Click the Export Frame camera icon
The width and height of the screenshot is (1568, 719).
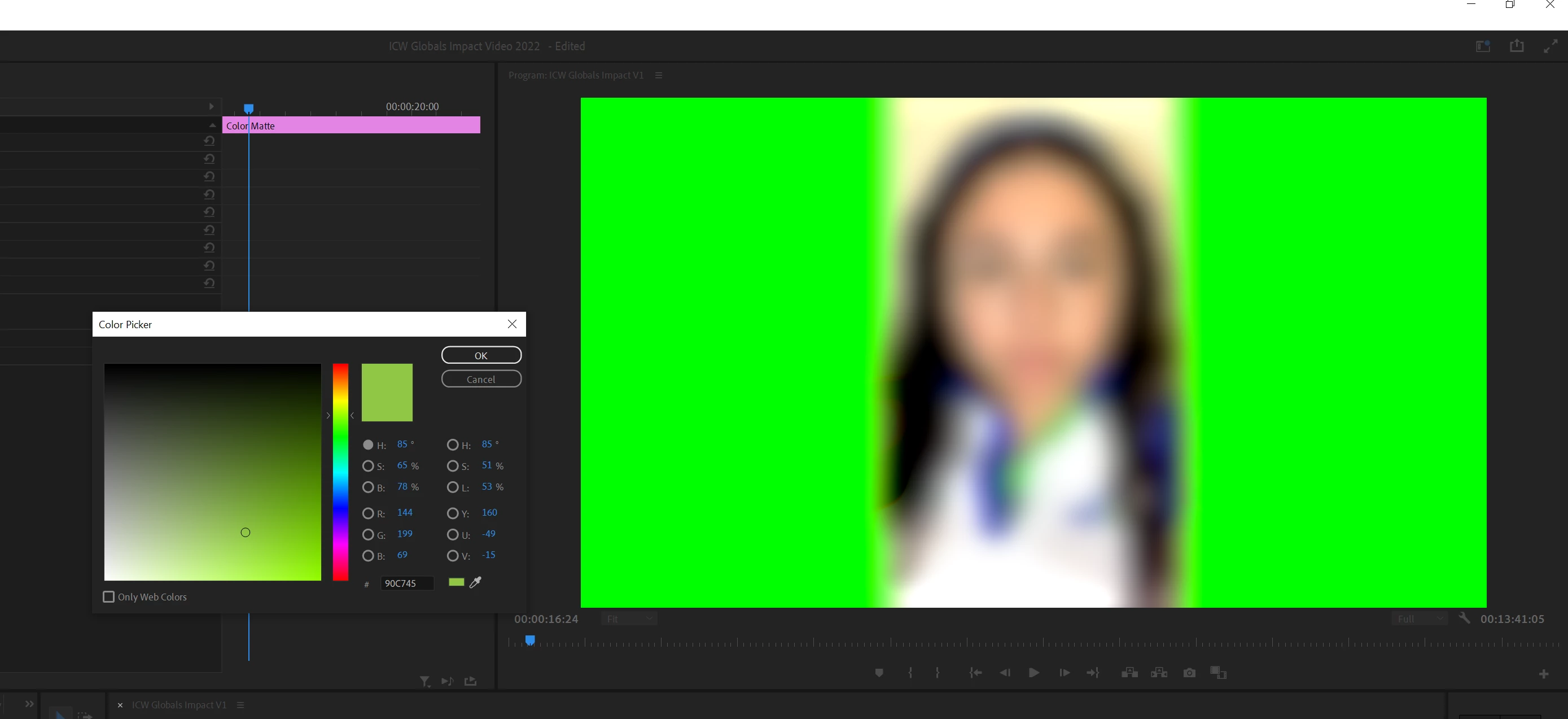coord(1189,673)
